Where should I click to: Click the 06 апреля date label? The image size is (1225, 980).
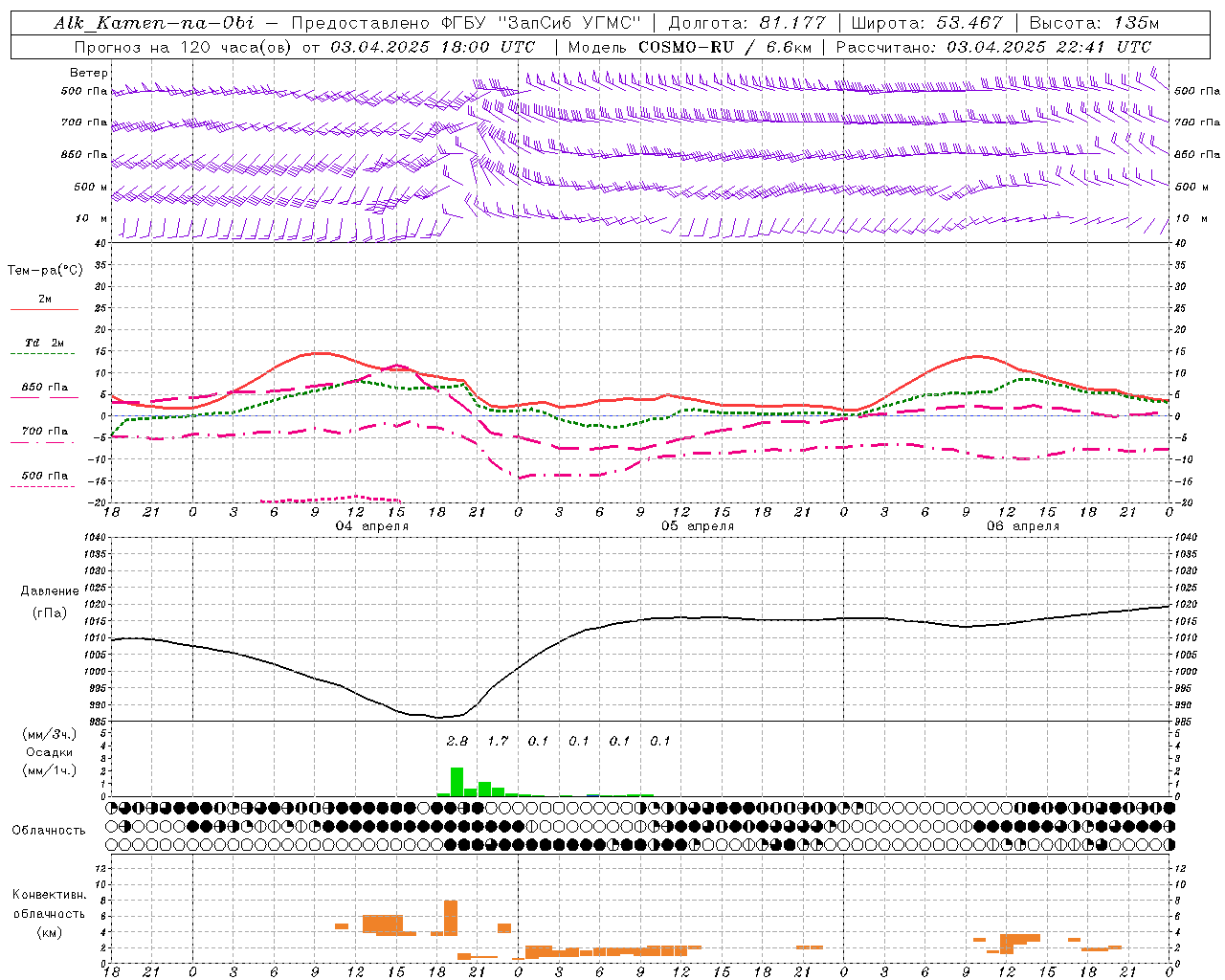coord(1023,526)
